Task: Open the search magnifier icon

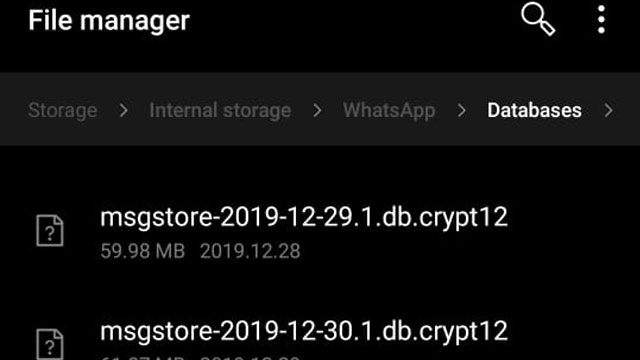Action: (x=538, y=19)
